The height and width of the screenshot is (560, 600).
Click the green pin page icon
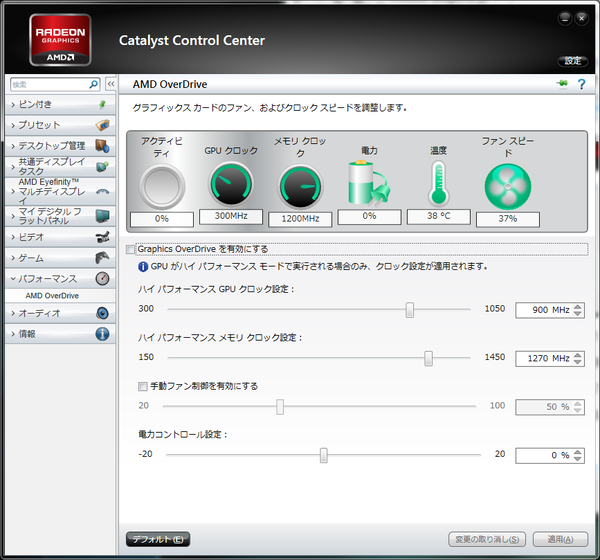(x=562, y=83)
